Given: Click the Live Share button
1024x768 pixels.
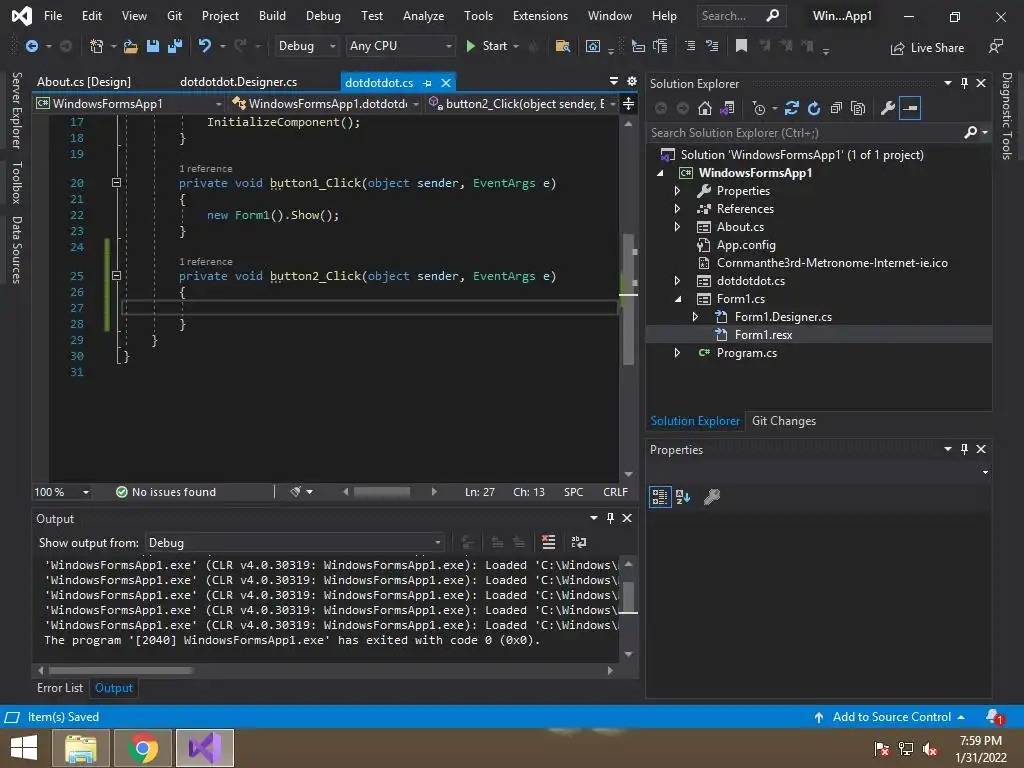Looking at the screenshot, I should tap(927, 48).
